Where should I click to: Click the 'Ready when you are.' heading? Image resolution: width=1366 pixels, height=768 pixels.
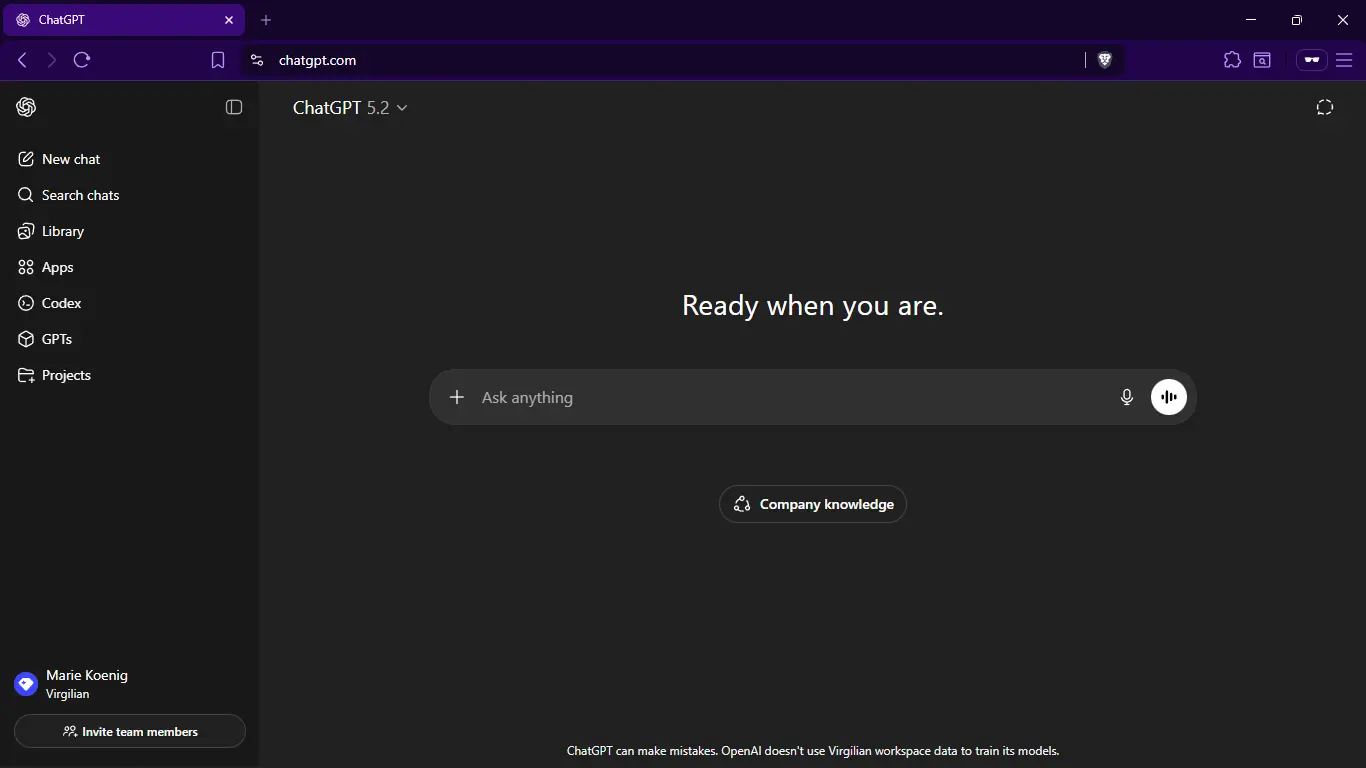pyautogui.click(x=813, y=305)
